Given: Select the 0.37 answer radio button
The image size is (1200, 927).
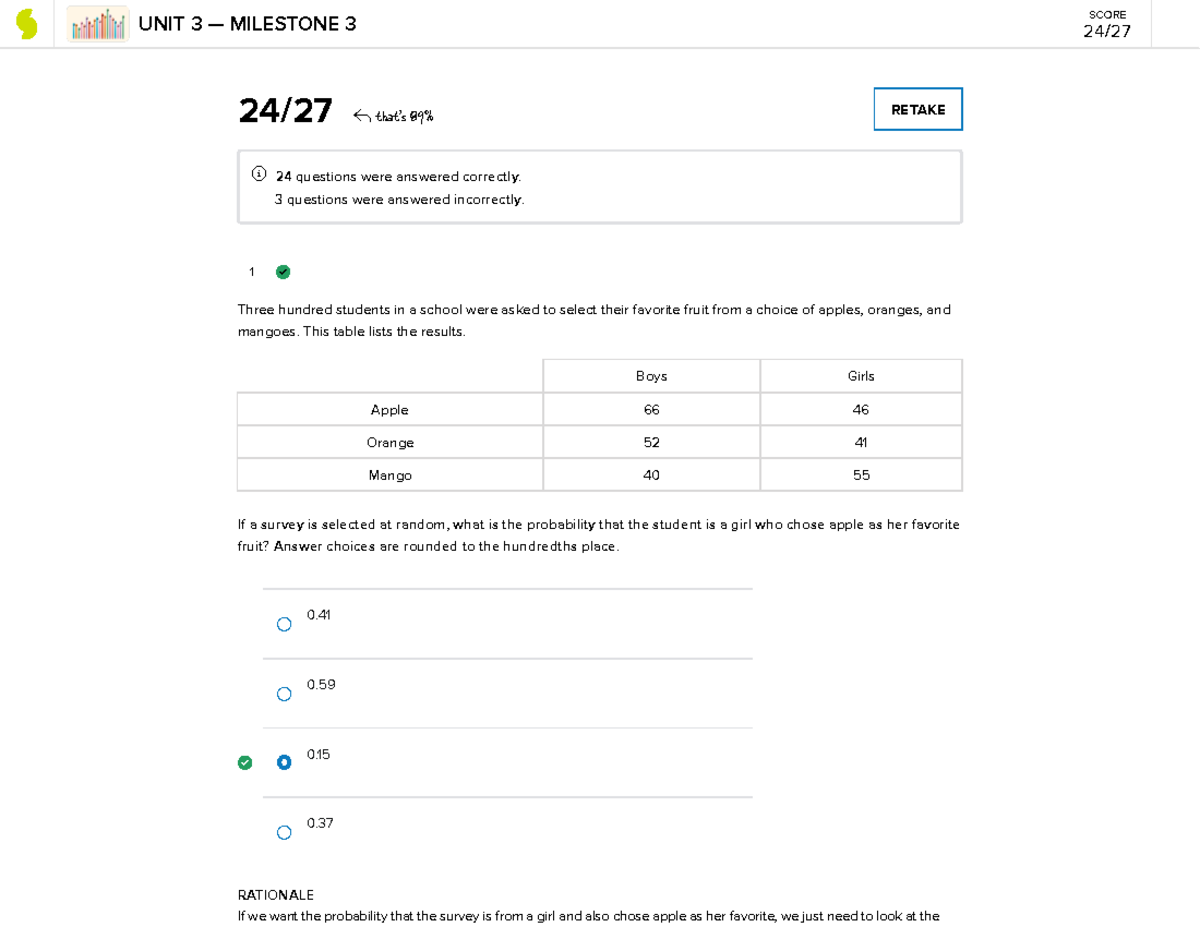Looking at the screenshot, I should (284, 832).
